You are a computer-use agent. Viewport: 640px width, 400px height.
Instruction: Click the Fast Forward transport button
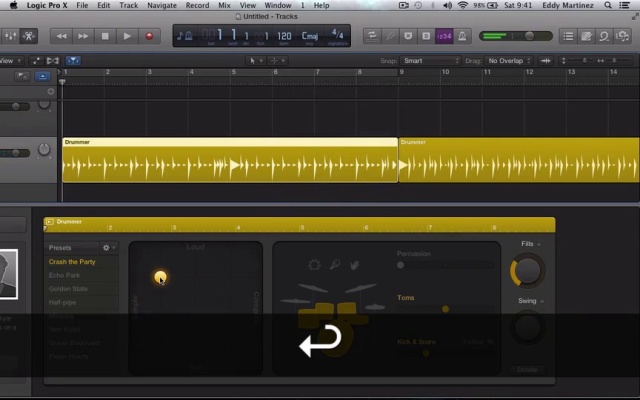(83, 36)
